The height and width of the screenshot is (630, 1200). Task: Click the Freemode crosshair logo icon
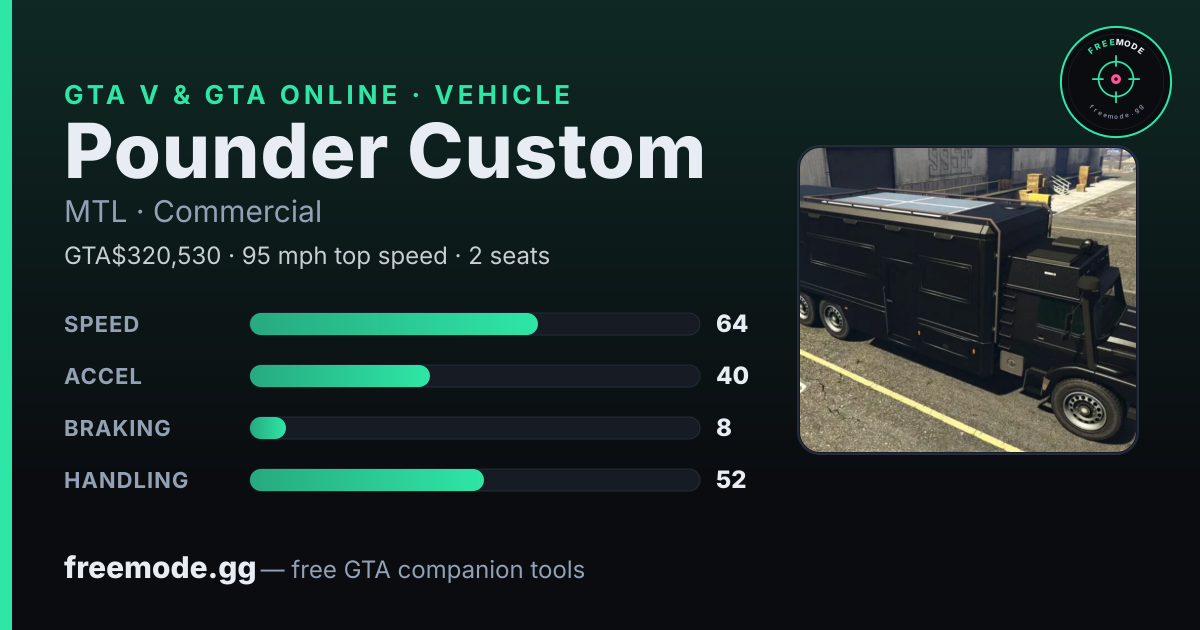coord(1115,82)
